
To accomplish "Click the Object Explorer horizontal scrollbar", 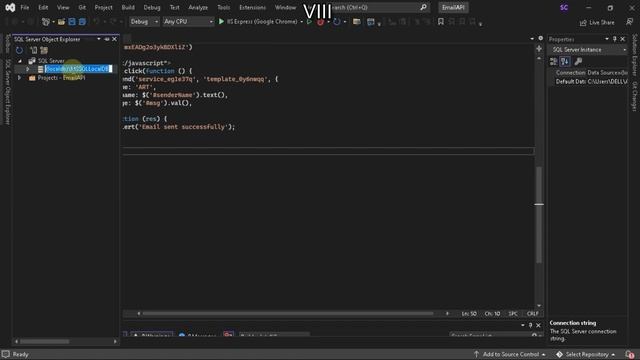I will [45, 341].
